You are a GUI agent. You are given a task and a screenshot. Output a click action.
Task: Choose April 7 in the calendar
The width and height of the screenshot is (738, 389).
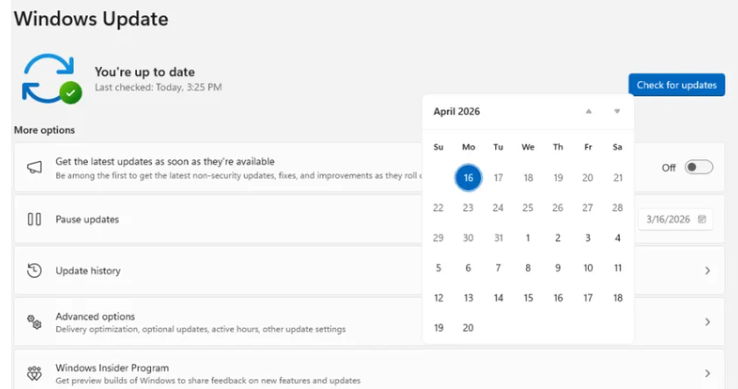point(498,268)
